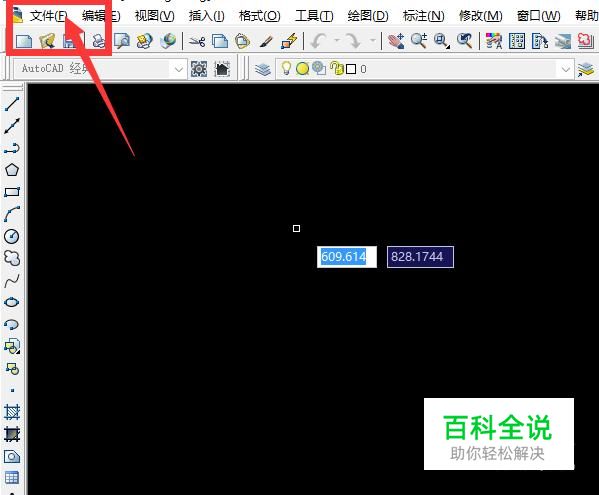Open the Tool Palettes window icon

point(540,40)
